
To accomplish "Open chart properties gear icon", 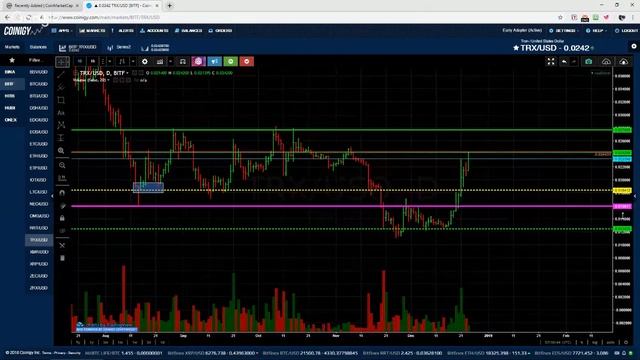I will click(x=144, y=62).
